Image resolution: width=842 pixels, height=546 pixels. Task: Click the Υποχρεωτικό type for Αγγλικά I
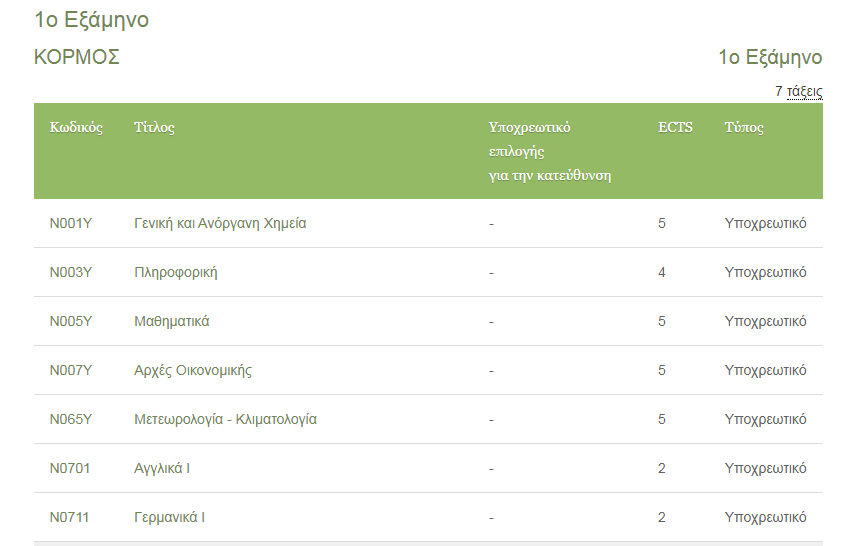765,468
